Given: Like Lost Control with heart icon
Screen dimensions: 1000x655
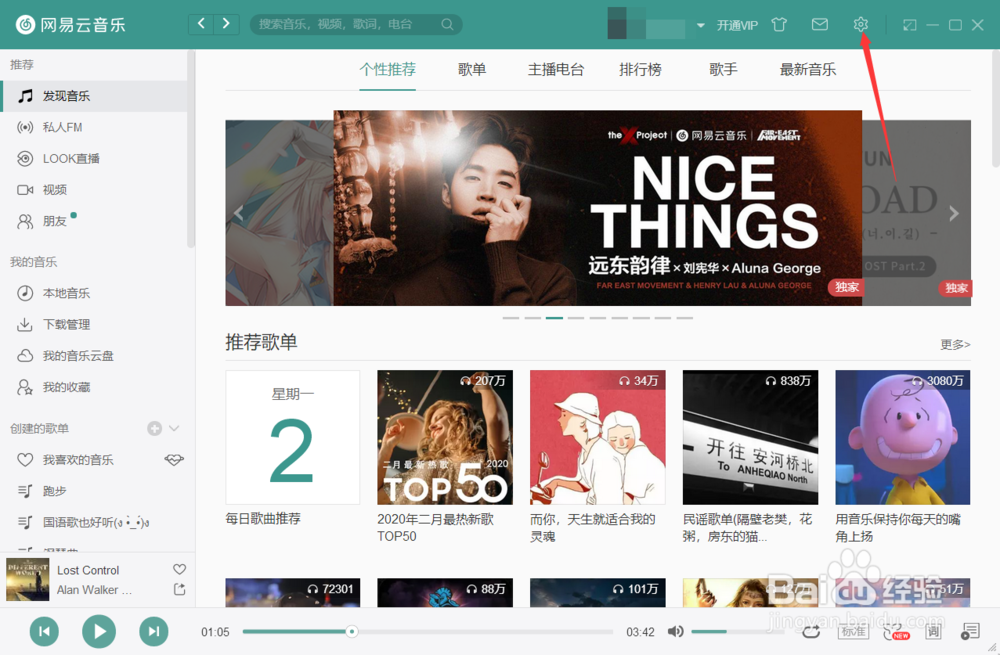Looking at the screenshot, I should tap(179, 569).
